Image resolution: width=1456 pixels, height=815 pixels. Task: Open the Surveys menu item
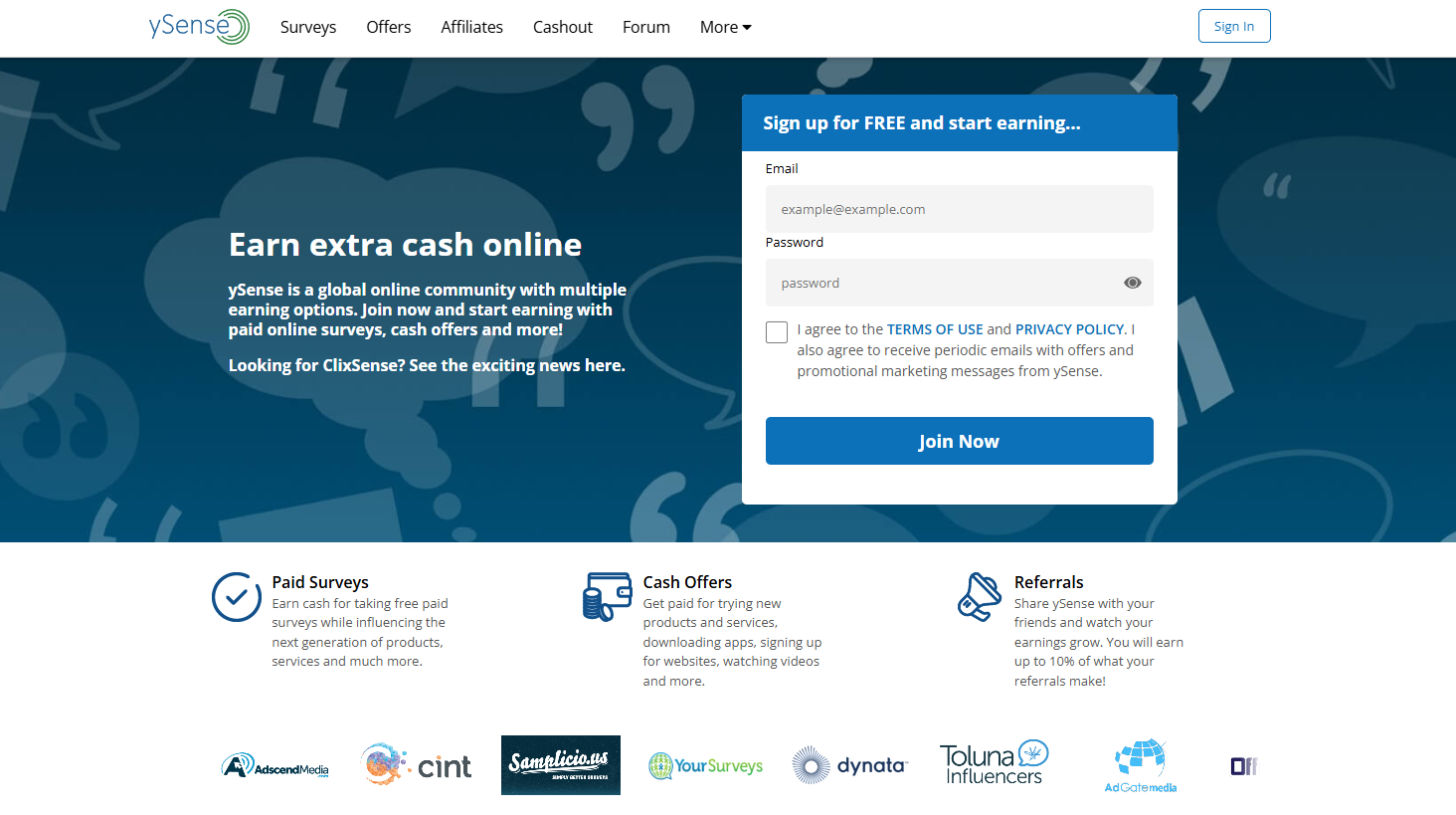click(x=308, y=27)
